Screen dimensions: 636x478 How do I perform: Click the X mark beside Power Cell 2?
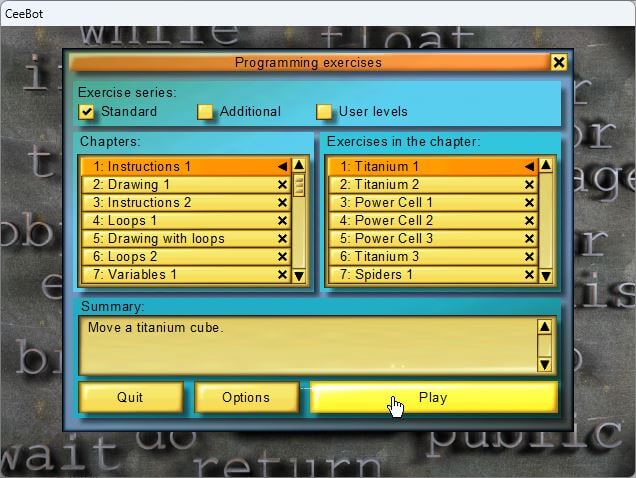(x=529, y=220)
